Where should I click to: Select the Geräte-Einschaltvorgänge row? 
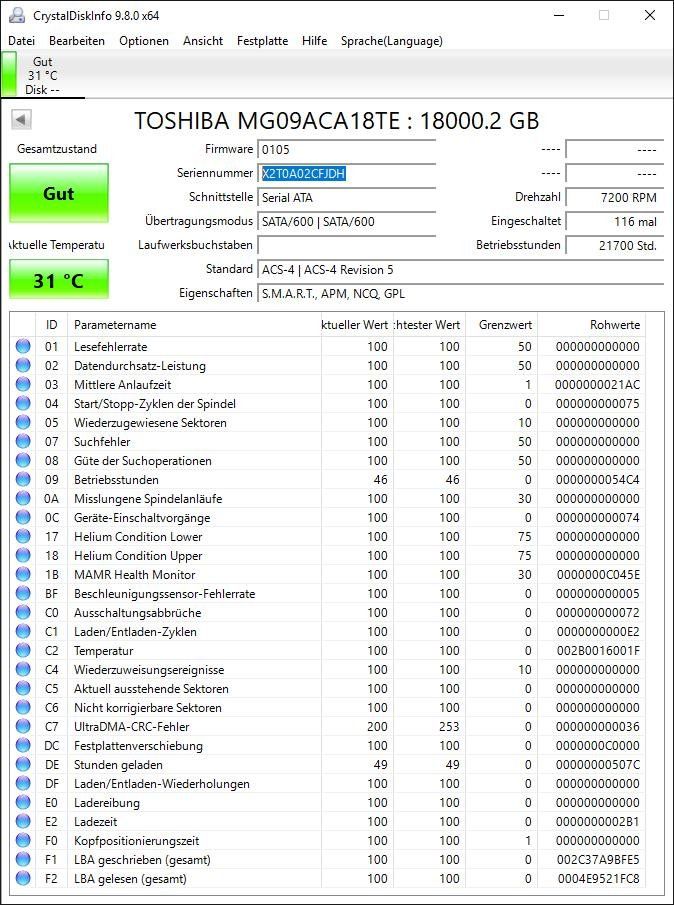[x=328, y=518]
